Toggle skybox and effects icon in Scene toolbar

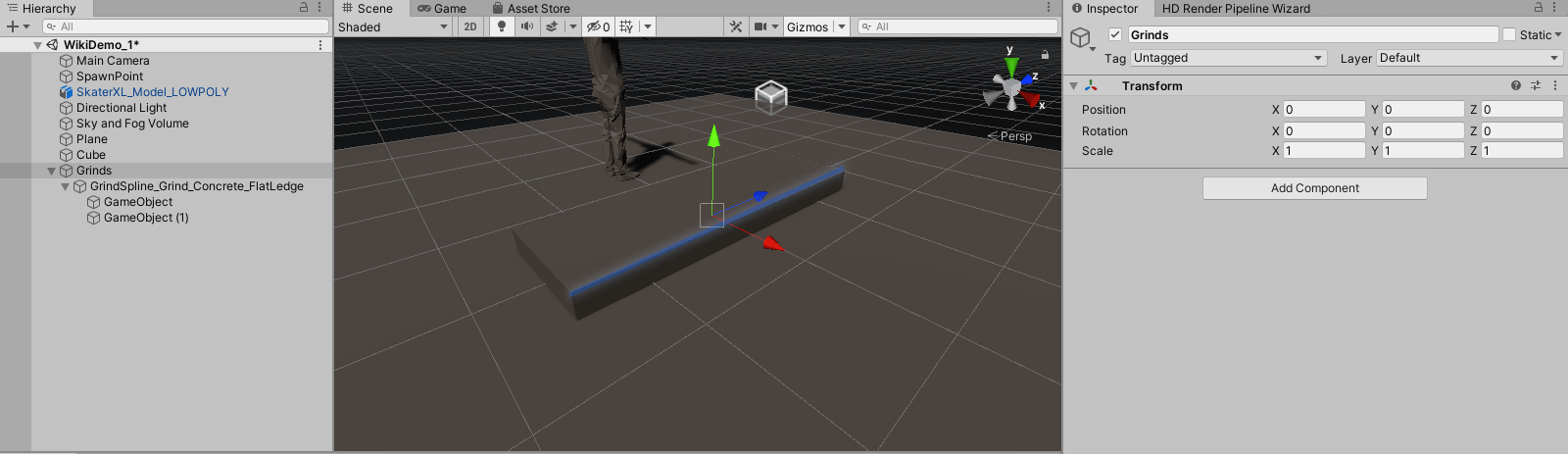(x=552, y=26)
